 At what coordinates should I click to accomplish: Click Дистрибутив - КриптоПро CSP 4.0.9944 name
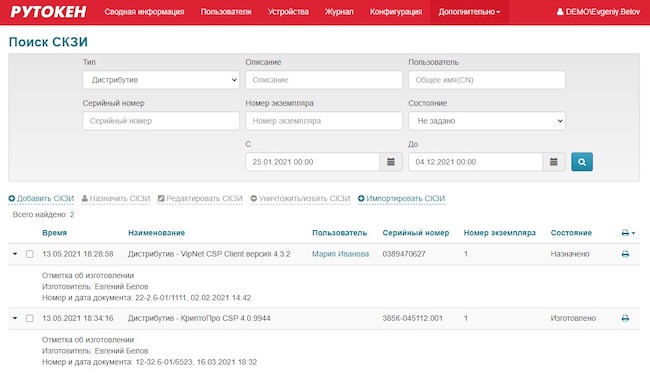point(199,318)
